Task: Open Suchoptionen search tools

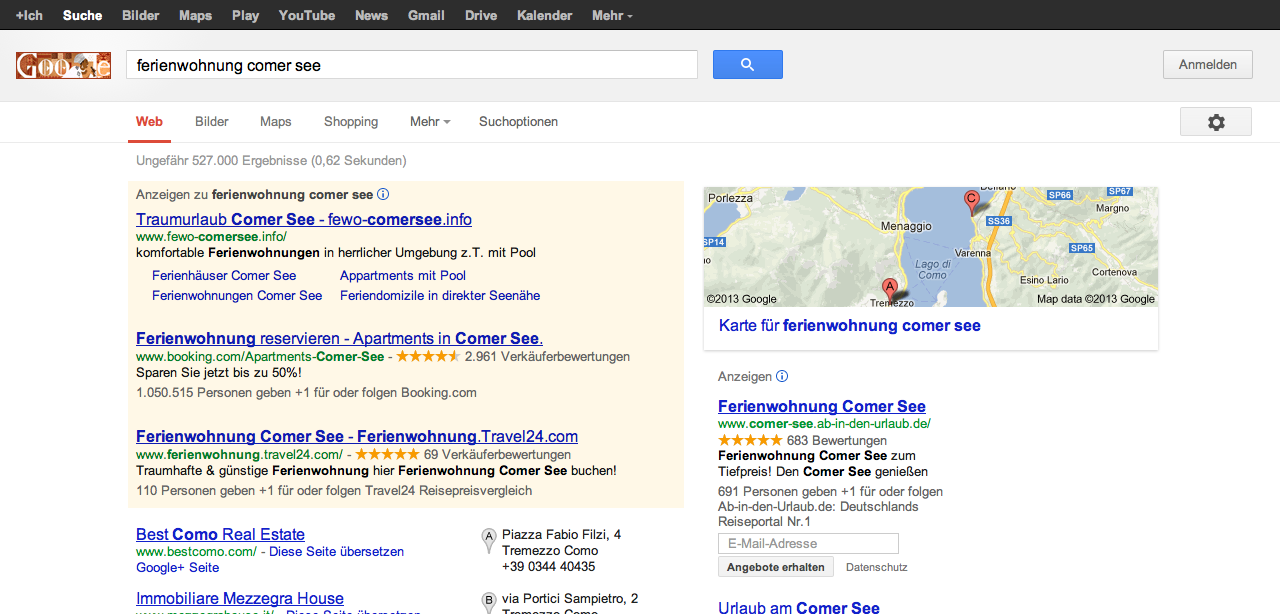Action: [x=518, y=122]
